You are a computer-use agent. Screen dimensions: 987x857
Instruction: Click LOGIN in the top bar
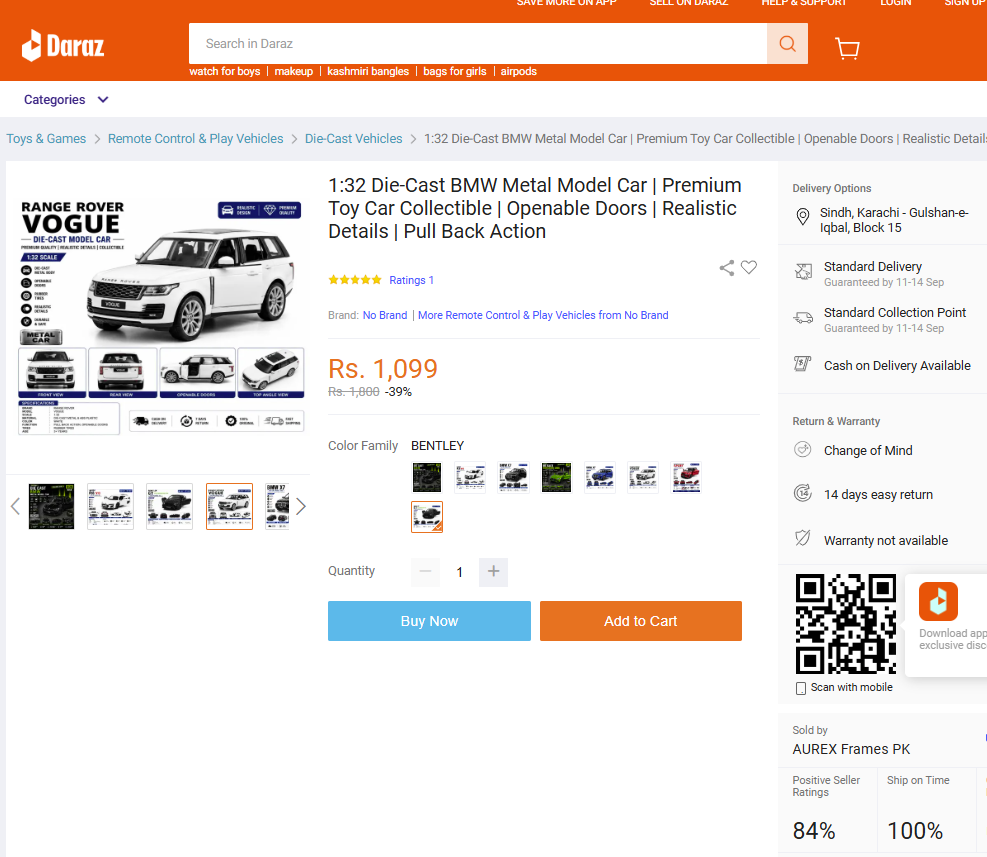[x=896, y=3]
